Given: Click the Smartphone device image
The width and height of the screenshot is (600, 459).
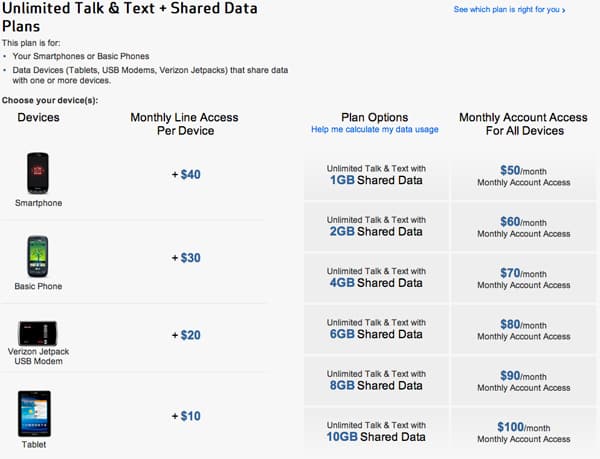Looking at the screenshot, I should click(x=38, y=174).
